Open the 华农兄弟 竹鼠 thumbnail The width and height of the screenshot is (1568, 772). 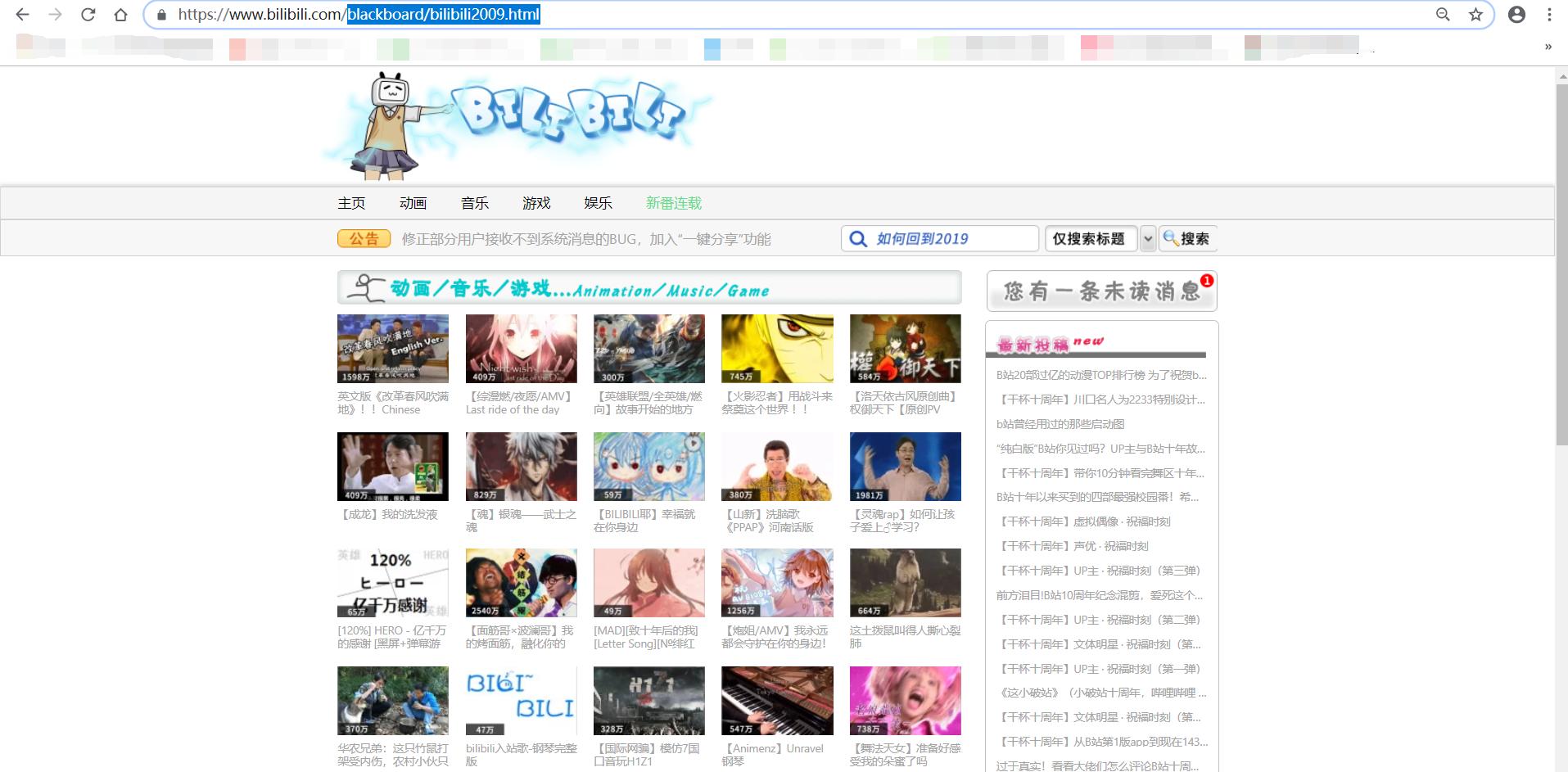(x=393, y=701)
